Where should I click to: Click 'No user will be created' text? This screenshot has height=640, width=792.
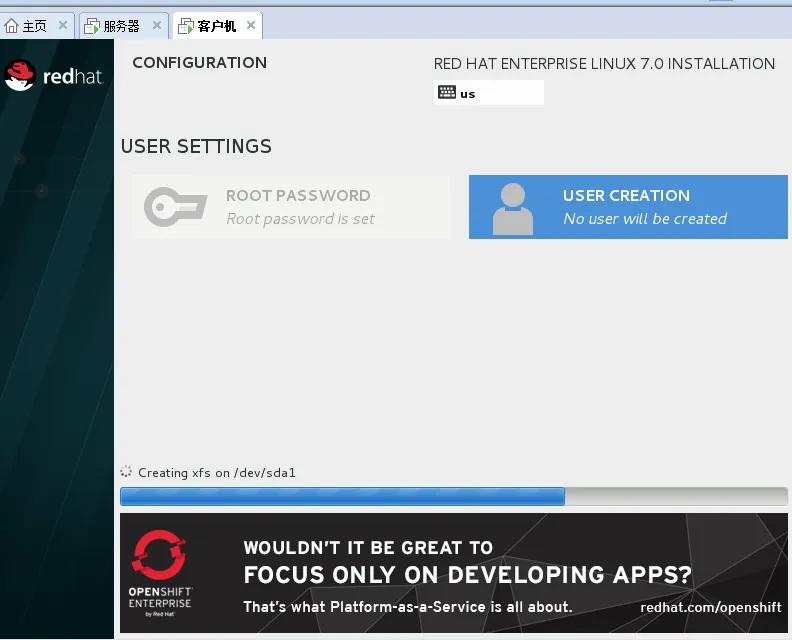[x=645, y=219]
